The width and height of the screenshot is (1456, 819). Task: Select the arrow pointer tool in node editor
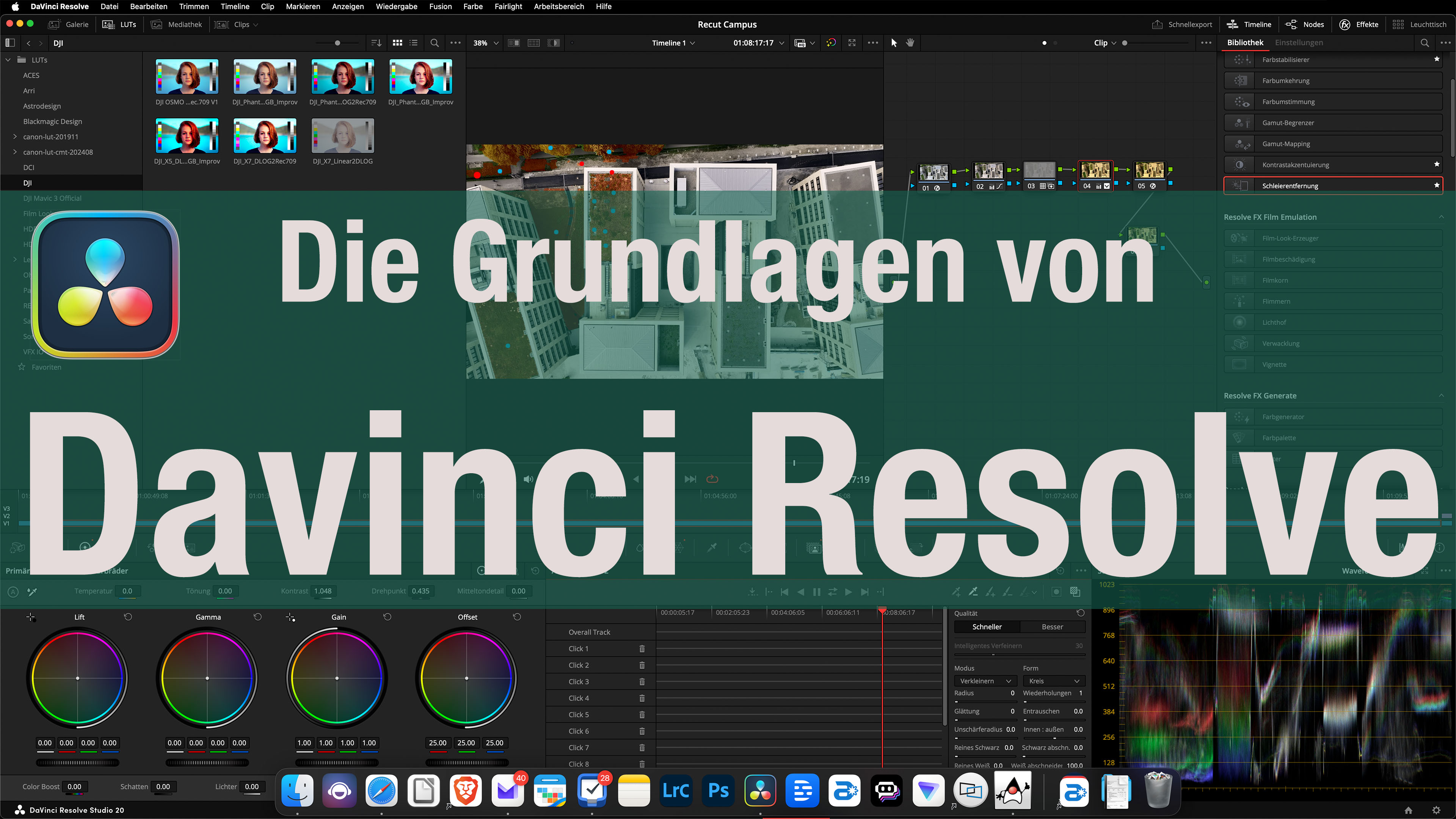894,43
